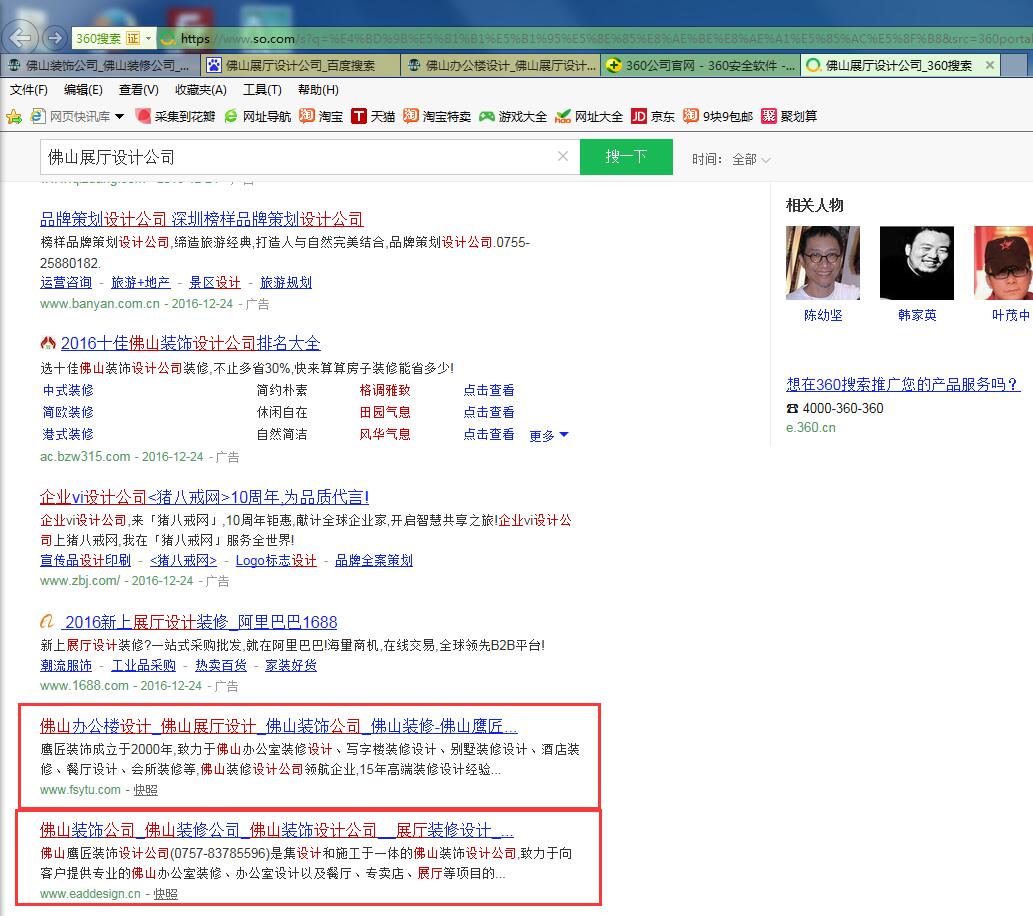Open 快照 cache for www.fsytu.com
Viewport: 1033px width, 916px height.
point(146,790)
